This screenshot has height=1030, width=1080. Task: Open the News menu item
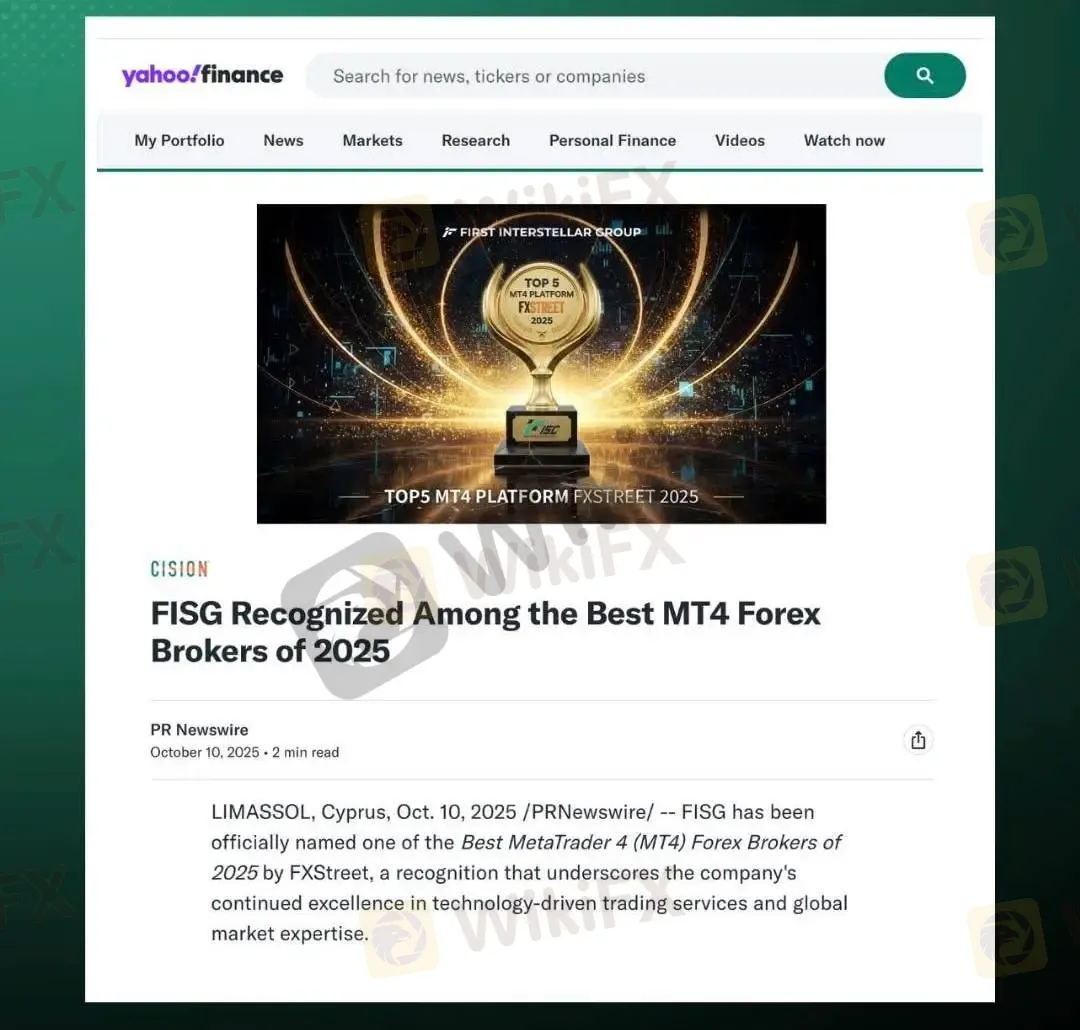pyautogui.click(x=283, y=141)
